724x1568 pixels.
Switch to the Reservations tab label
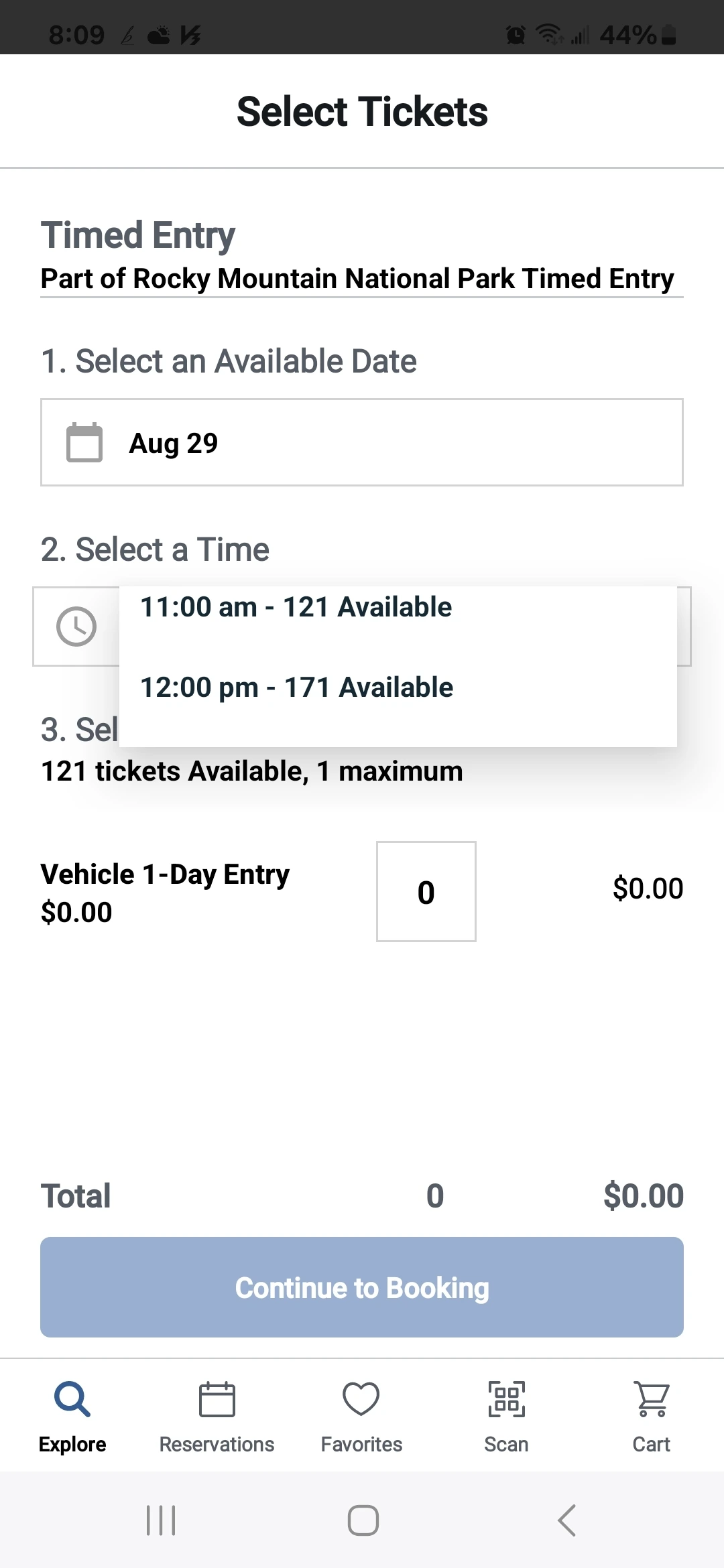217,1444
